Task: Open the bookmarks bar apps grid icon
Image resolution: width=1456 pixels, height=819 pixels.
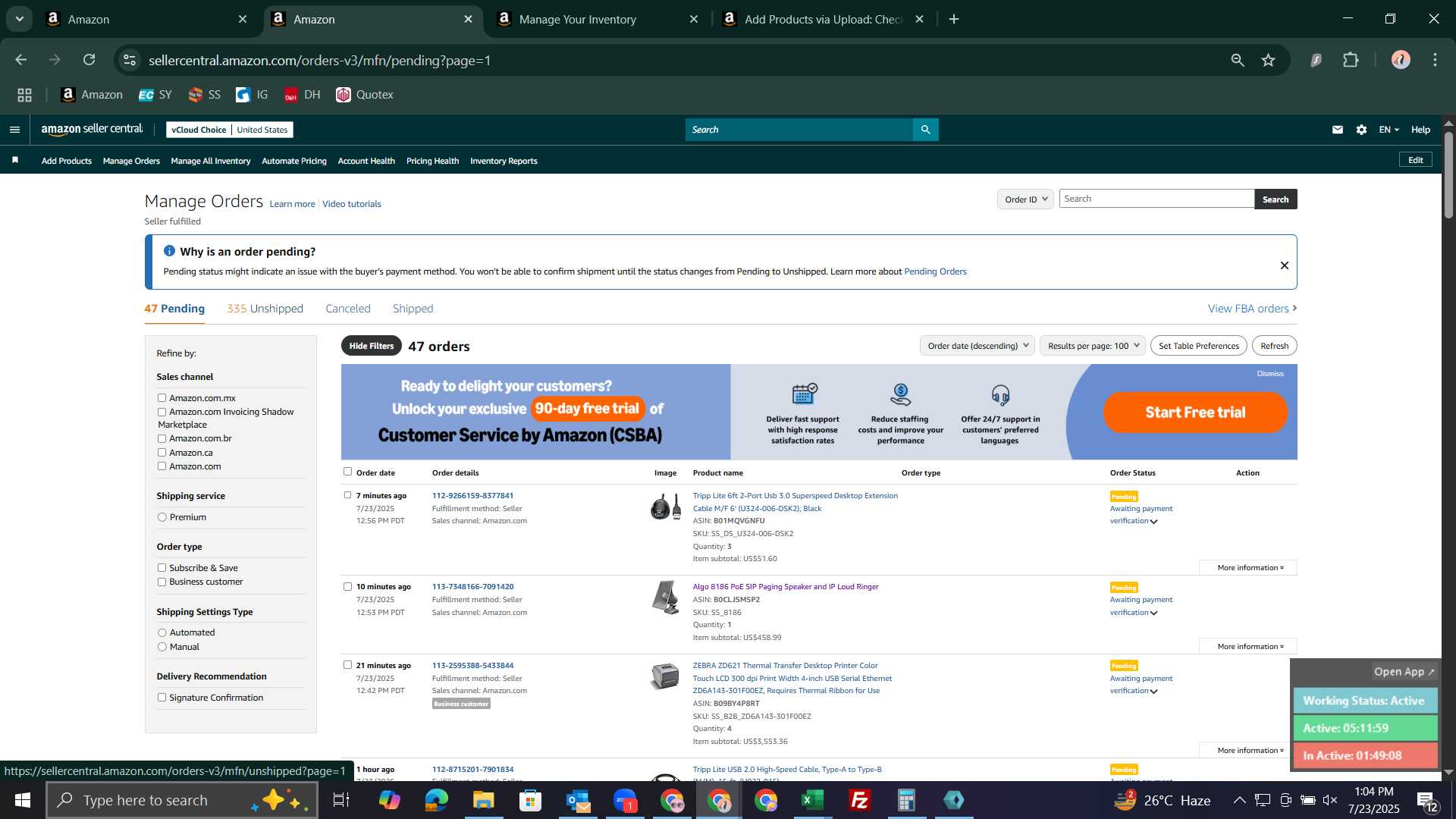Action: click(x=24, y=95)
